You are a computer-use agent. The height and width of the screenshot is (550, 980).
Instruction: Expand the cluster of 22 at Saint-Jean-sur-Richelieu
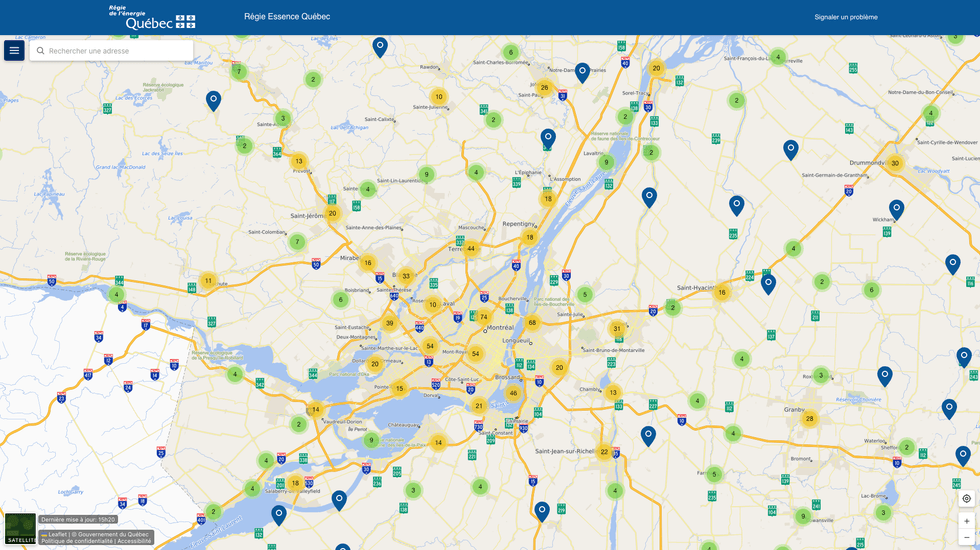coord(604,452)
